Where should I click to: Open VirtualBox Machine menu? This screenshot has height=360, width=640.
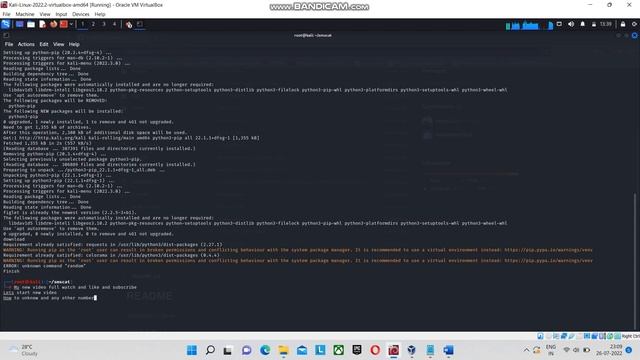click(x=25, y=14)
